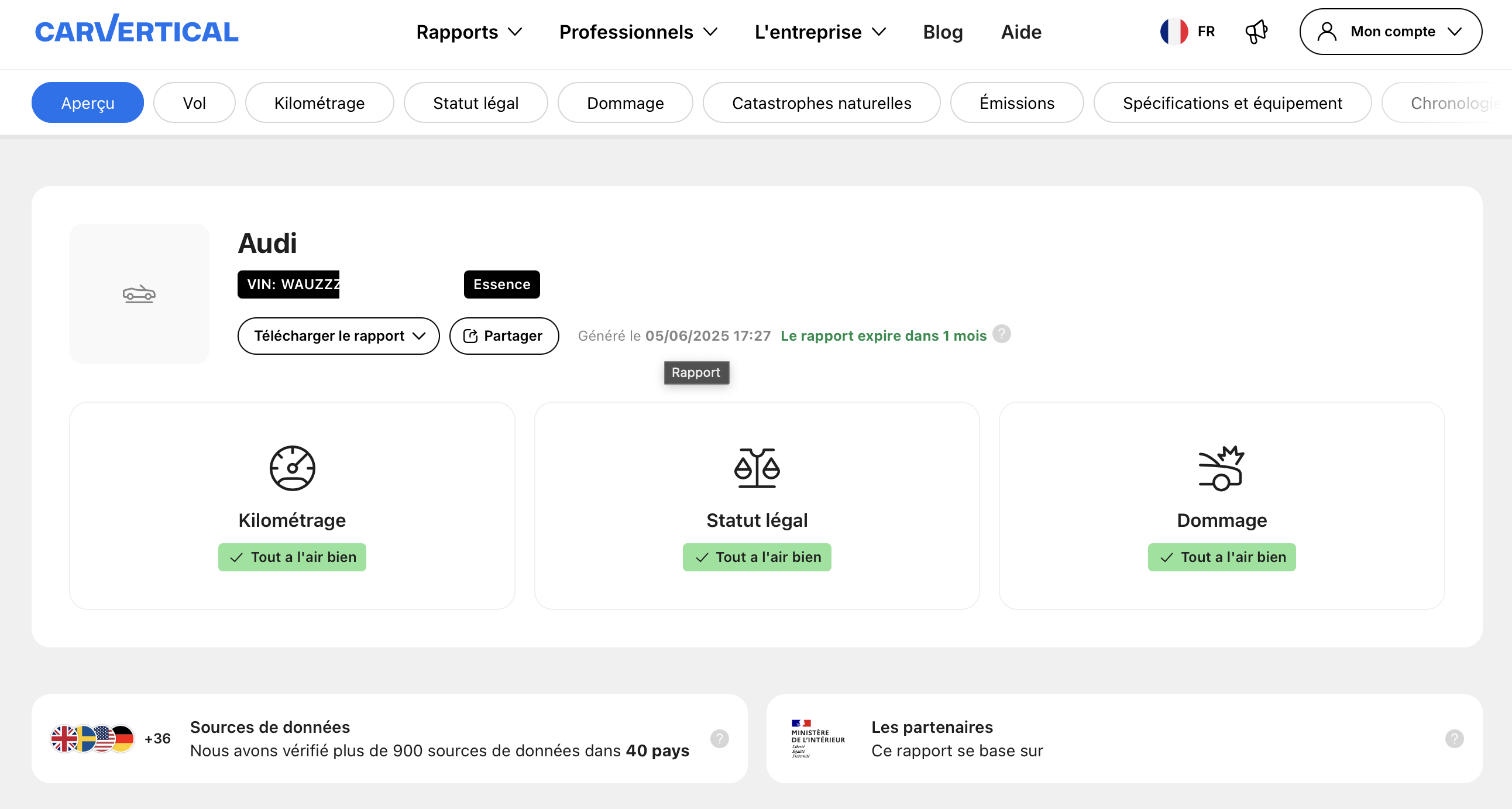This screenshot has height=809, width=1512.
Task: Click checkmark in Kilométrage status badge
Action: pyautogui.click(x=236, y=557)
